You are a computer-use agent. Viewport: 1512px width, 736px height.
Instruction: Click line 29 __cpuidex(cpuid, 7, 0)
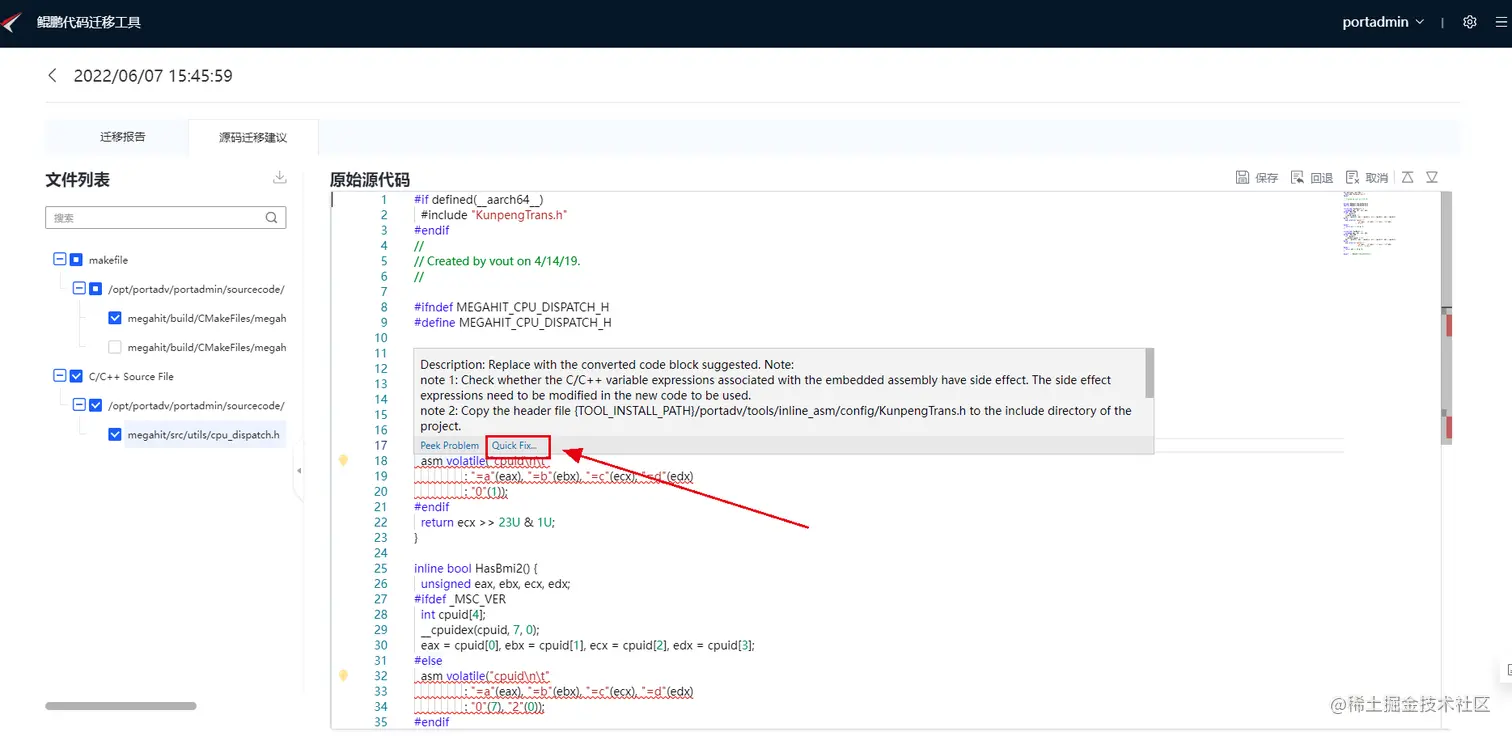tap(480, 630)
